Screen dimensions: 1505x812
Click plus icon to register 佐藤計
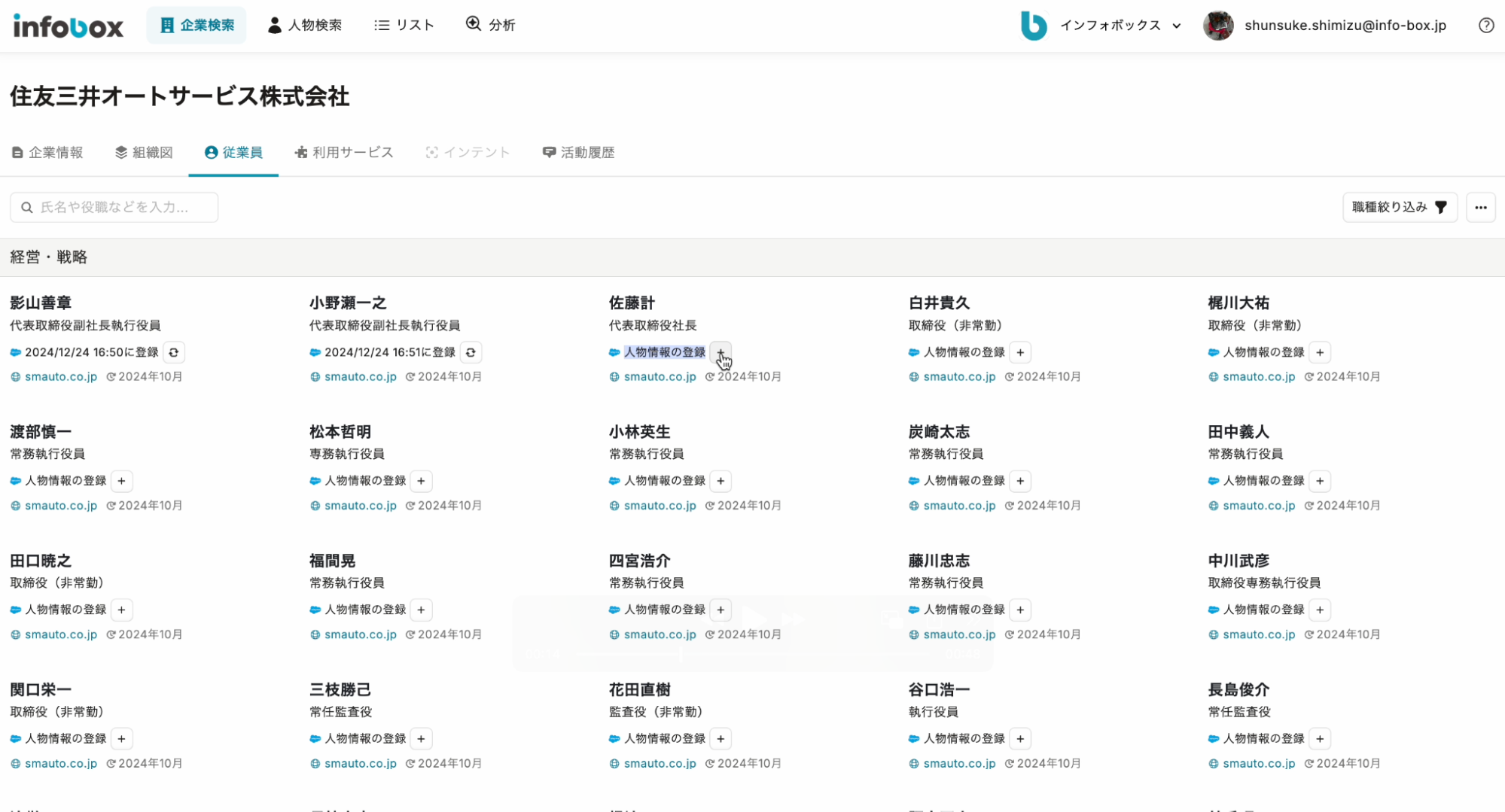(x=721, y=352)
